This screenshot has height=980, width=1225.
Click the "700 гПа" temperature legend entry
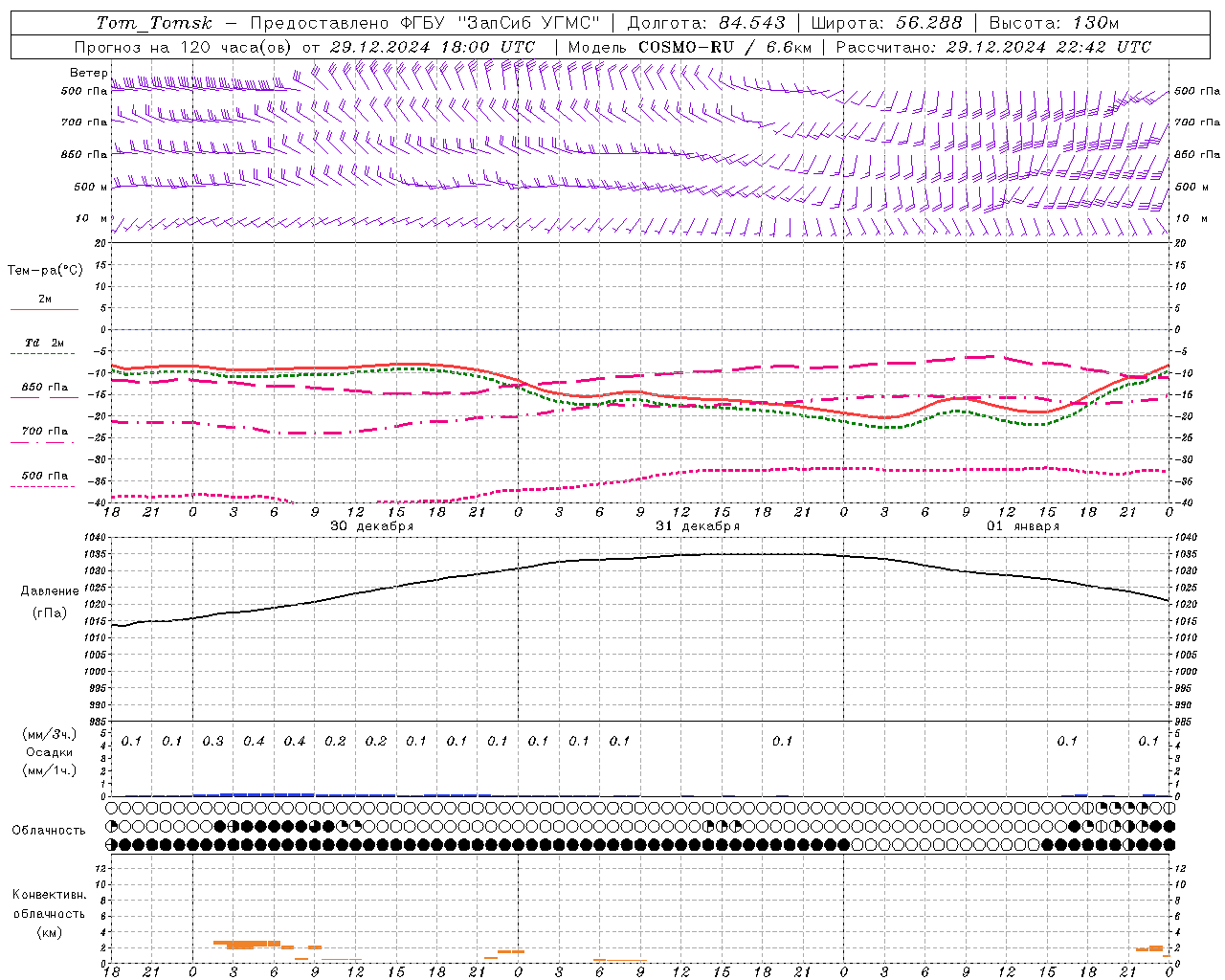(45, 432)
